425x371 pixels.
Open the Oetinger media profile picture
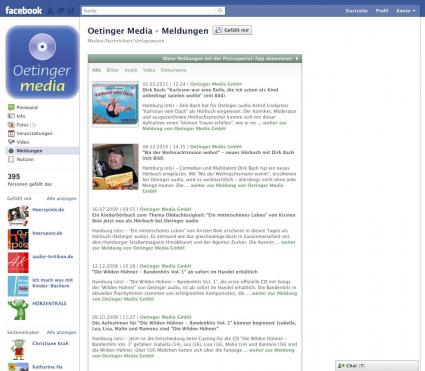pos(42,62)
